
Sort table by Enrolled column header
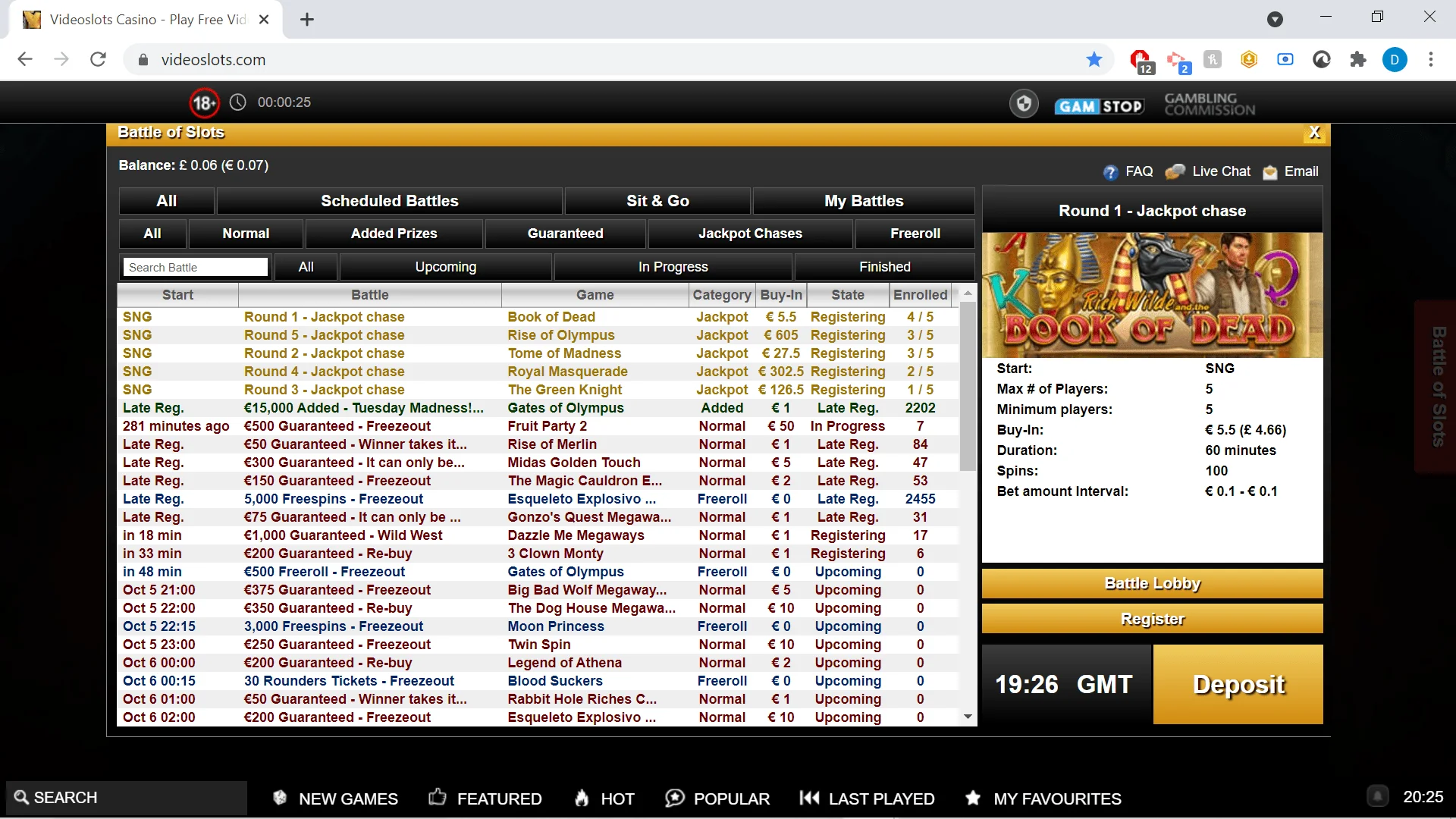coord(920,295)
